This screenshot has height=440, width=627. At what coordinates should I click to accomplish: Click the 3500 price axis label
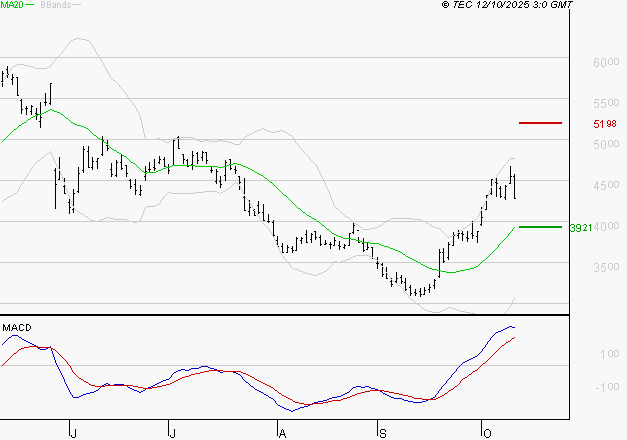coord(606,267)
